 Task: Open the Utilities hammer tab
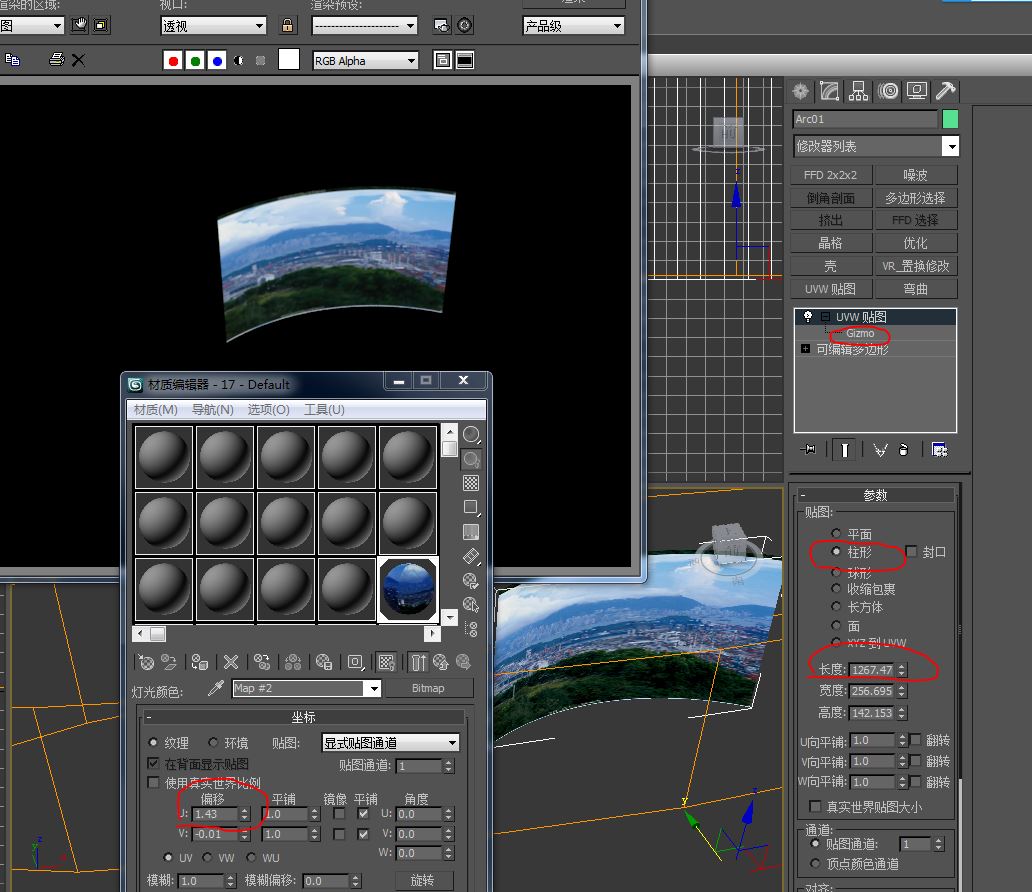tap(946, 91)
